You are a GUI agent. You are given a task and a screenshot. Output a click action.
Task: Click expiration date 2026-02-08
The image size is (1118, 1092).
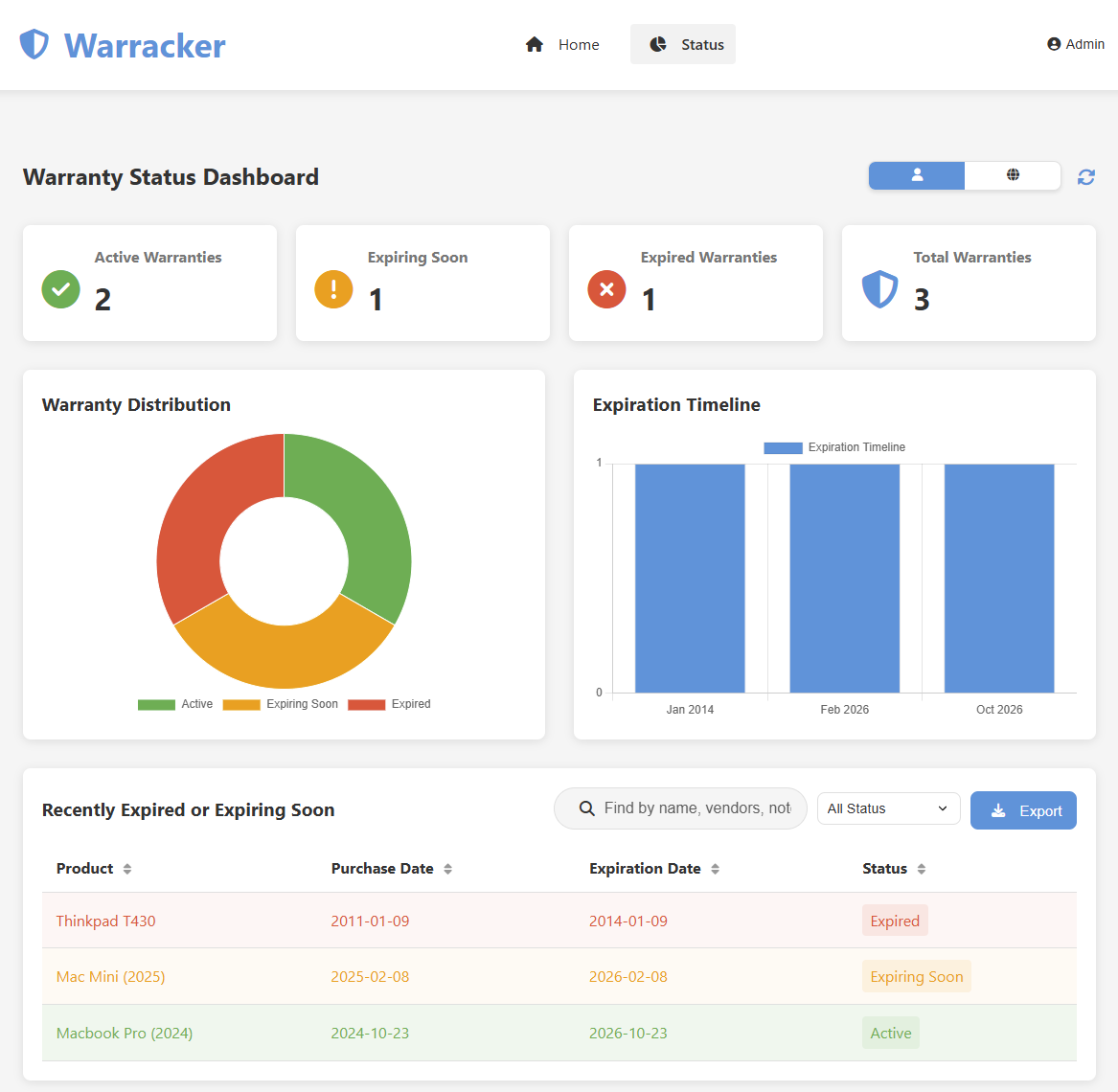tap(628, 976)
